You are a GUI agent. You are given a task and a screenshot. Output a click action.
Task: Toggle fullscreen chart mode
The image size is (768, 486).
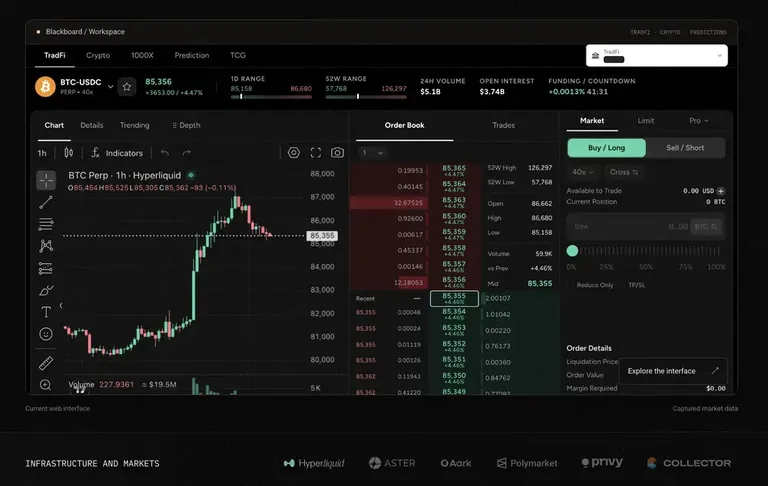coord(316,152)
